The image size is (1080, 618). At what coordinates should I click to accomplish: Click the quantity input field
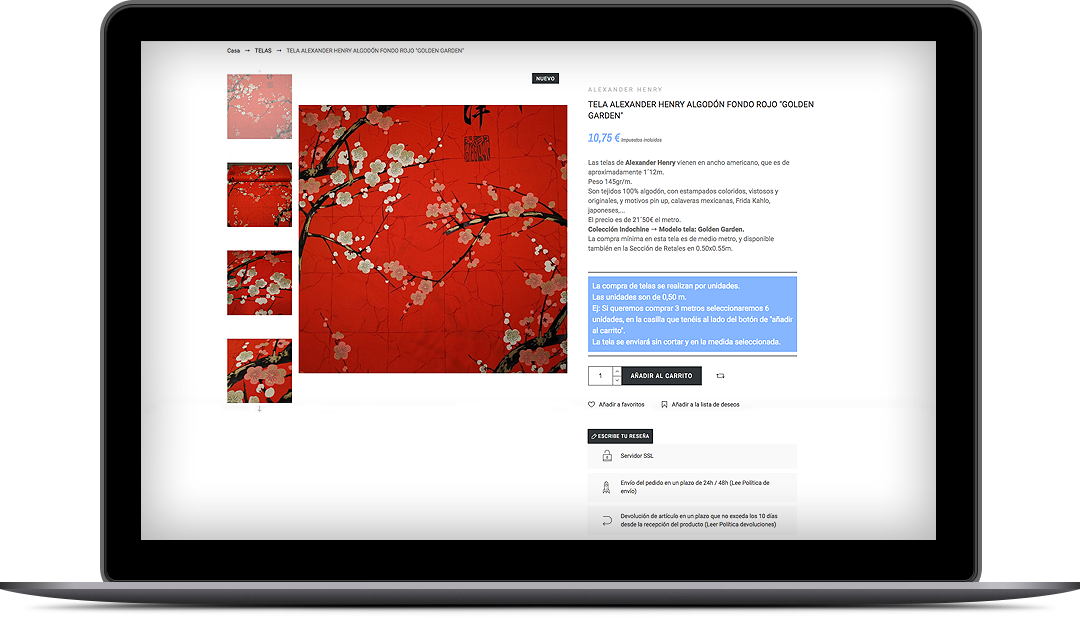pyautogui.click(x=601, y=376)
